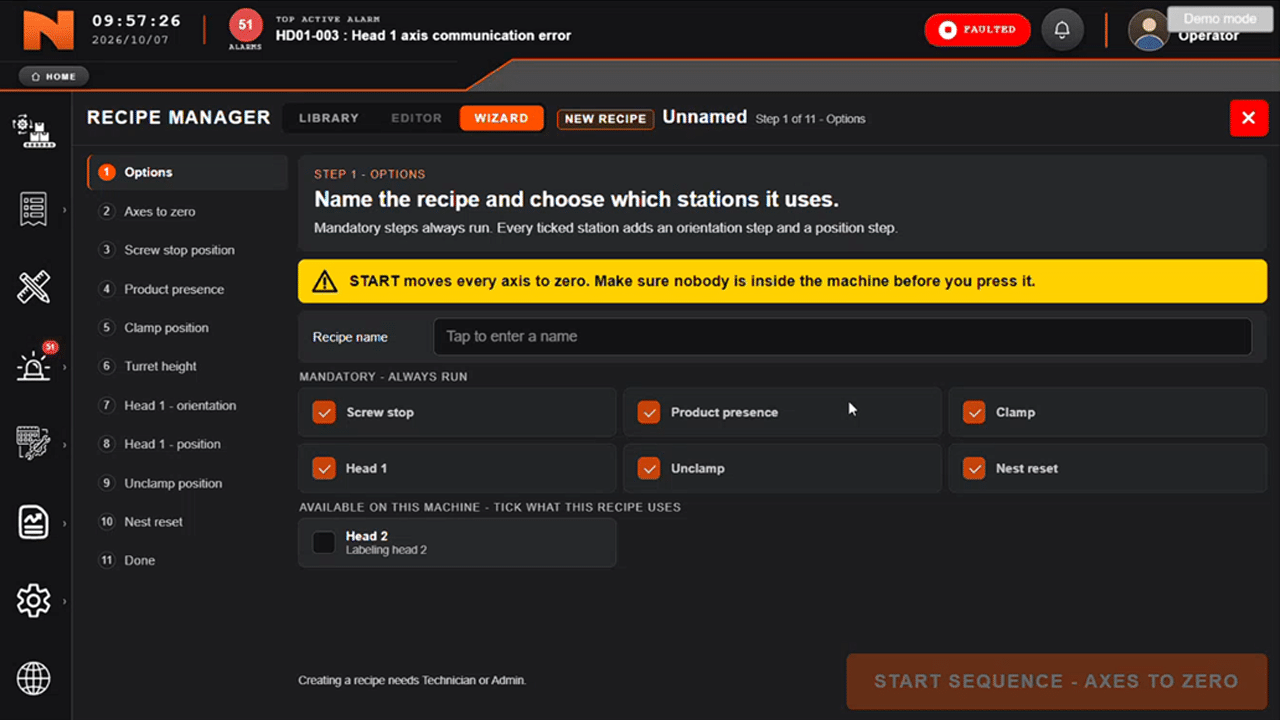Click the notification bell icon
Image resolution: width=1280 pixels, height=720 pixels.
[1062, 30]
